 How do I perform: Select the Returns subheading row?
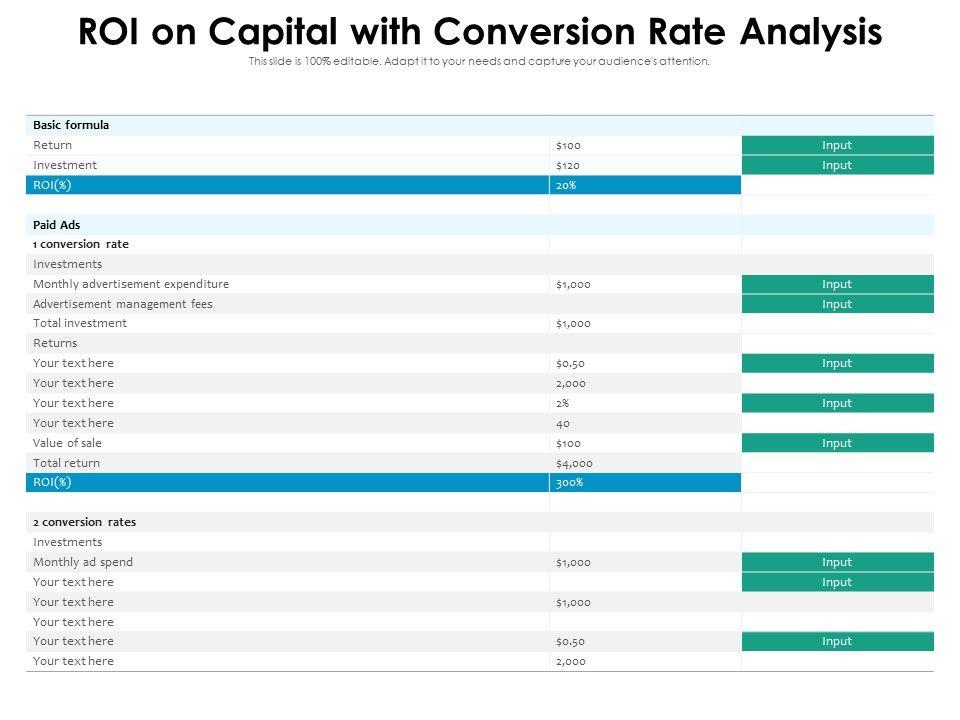[x=55, y=343]
